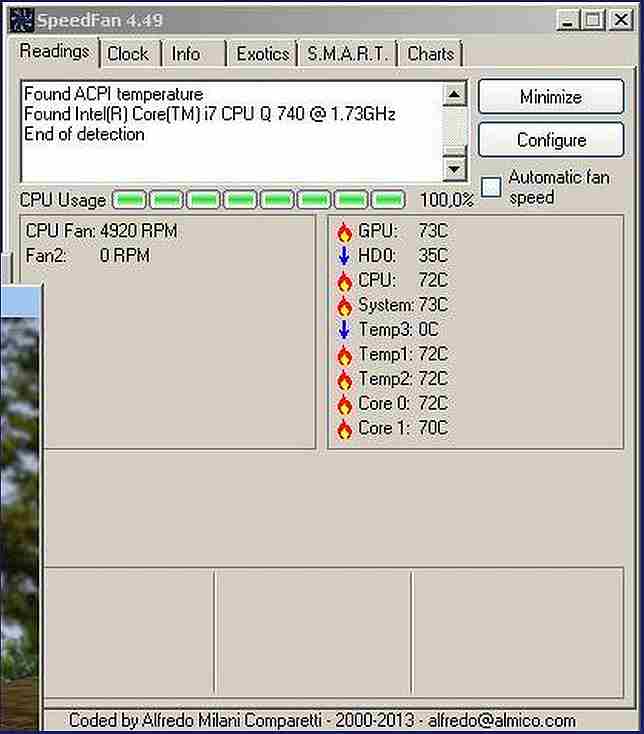644x734 pixels.
Task: Click the '100,0%' CPU usage value
Action: (x=446, y=200)
